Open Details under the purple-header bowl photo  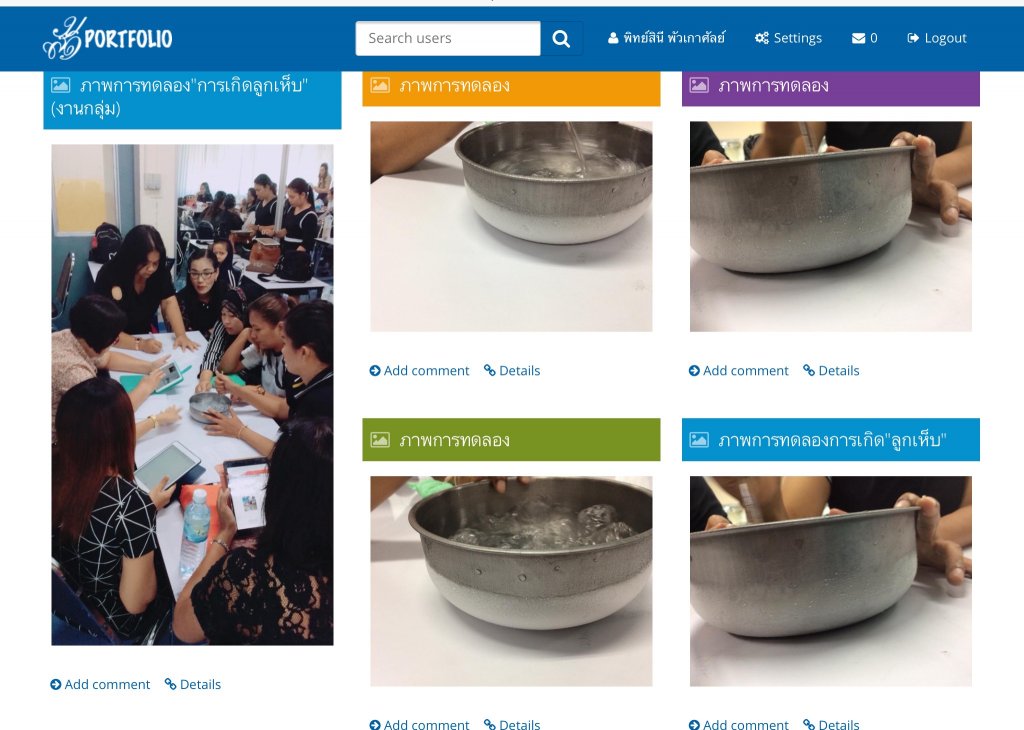click(831, 371)
